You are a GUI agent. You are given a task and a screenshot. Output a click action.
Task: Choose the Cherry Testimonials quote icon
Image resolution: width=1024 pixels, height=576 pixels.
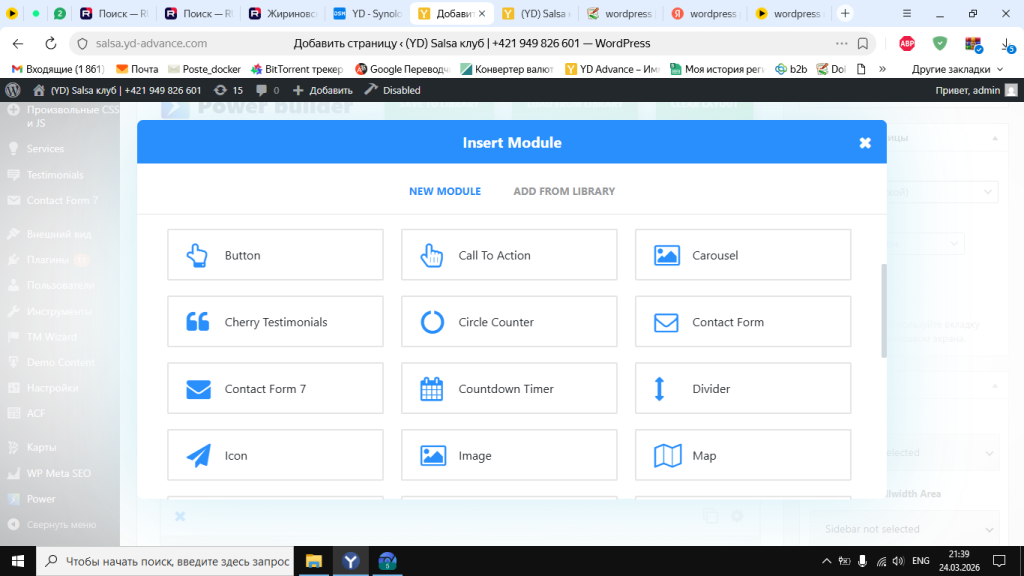click(x=197, y=322)
